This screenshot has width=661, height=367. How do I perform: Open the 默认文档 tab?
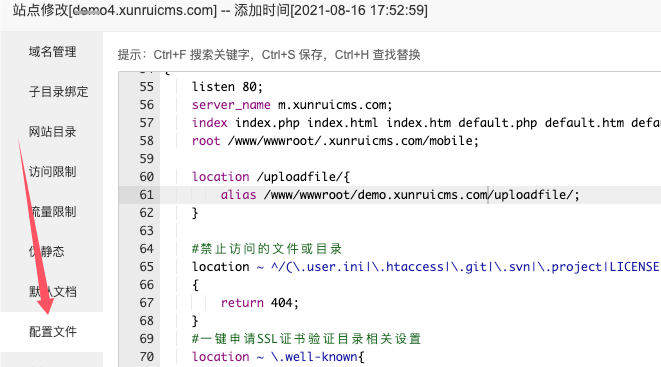click(x=52, y=292)
